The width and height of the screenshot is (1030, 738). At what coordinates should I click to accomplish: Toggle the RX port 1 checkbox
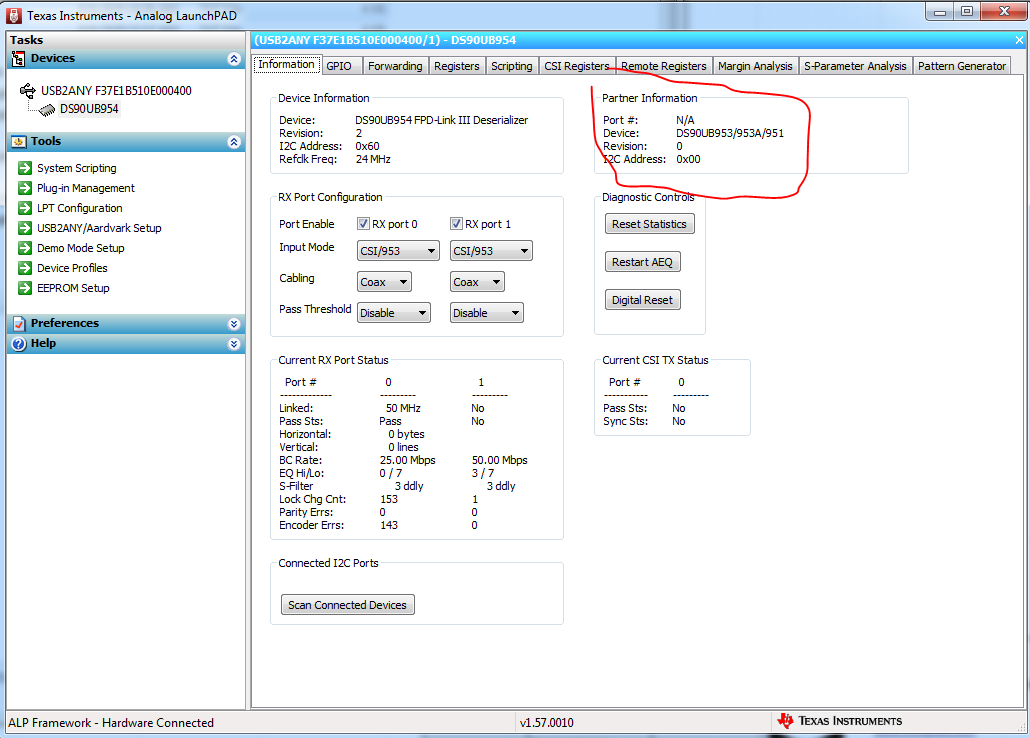coord(456,224)
